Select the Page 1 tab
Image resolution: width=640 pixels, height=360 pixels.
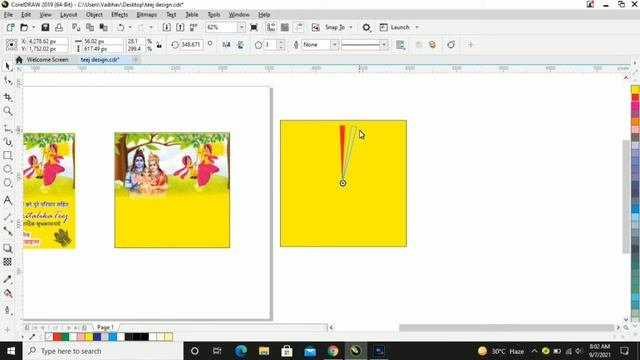pos(105,327)
